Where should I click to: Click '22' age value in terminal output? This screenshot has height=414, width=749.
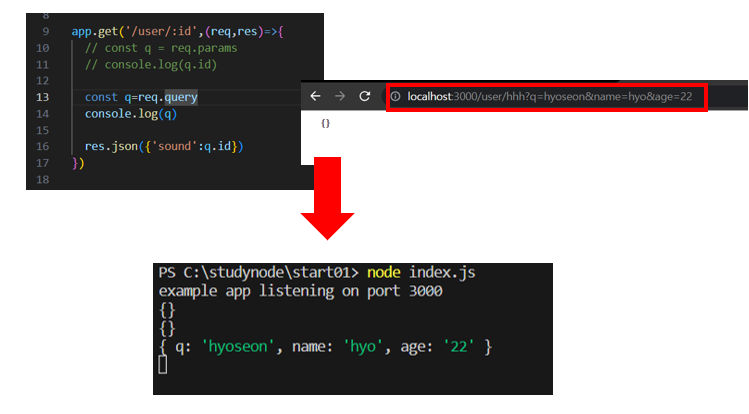pyautogui.click(x=459, y=346)
